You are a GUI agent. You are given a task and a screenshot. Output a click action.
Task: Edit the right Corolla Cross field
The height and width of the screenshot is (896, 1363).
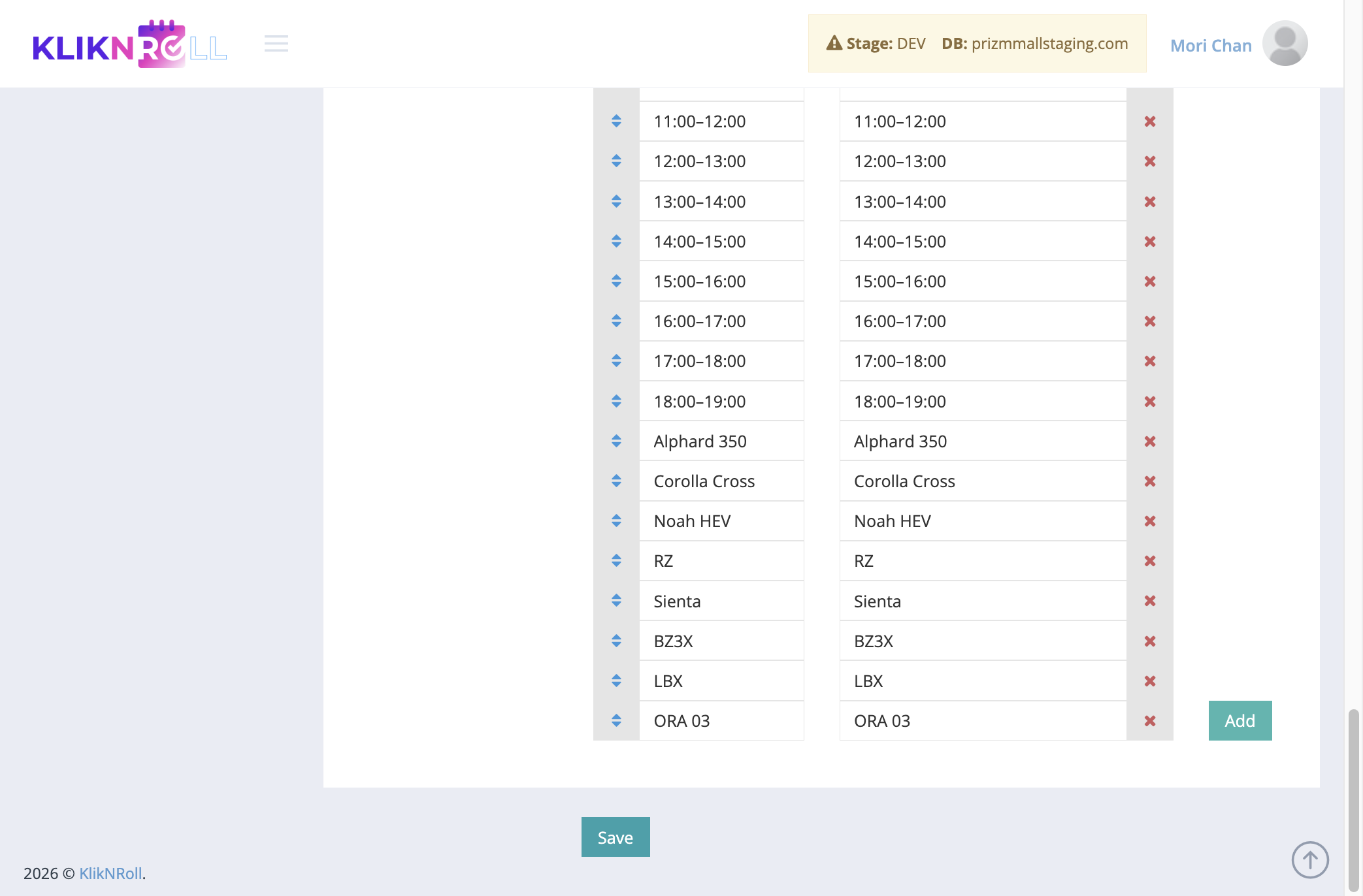983,481
